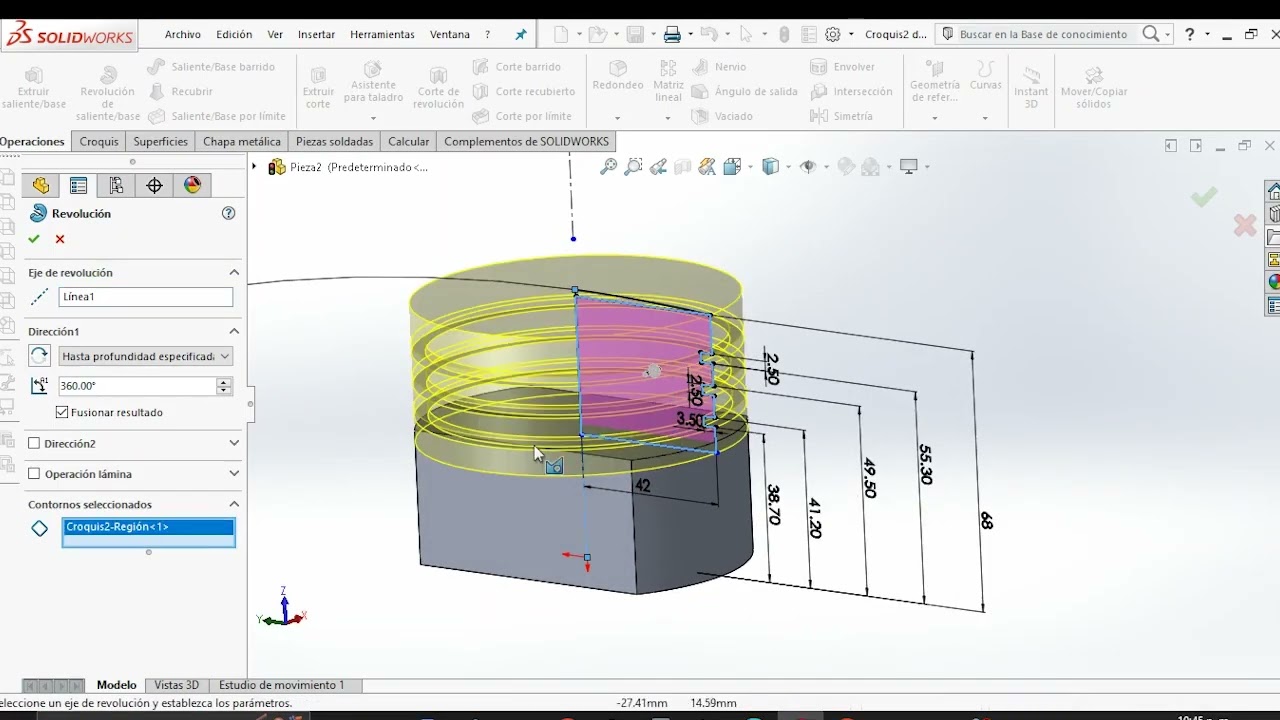This screenshot has width=1280, height=720.
Task: Click the Zoom to Fit magnifier icon
Action: [x=608, y=167]
